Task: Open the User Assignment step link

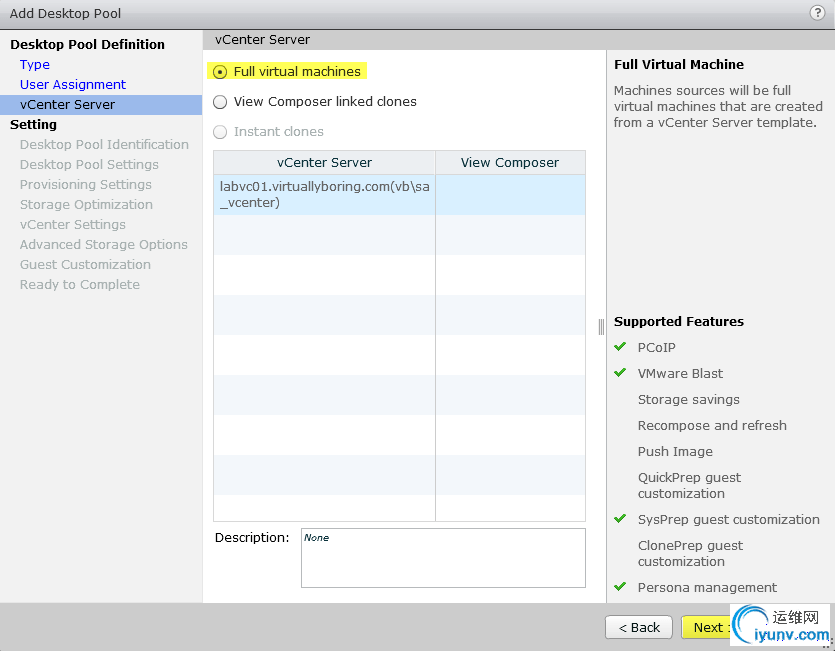Action: click(x=73, y=85)
